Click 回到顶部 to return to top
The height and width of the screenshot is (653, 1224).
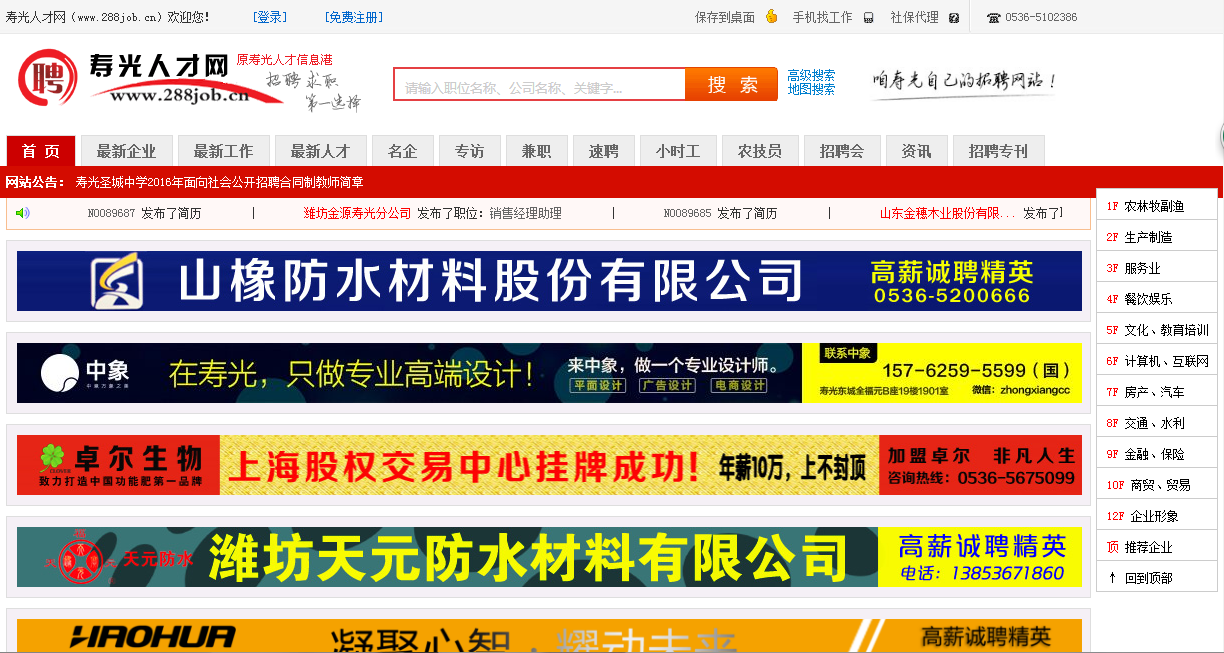(1148, 578)
